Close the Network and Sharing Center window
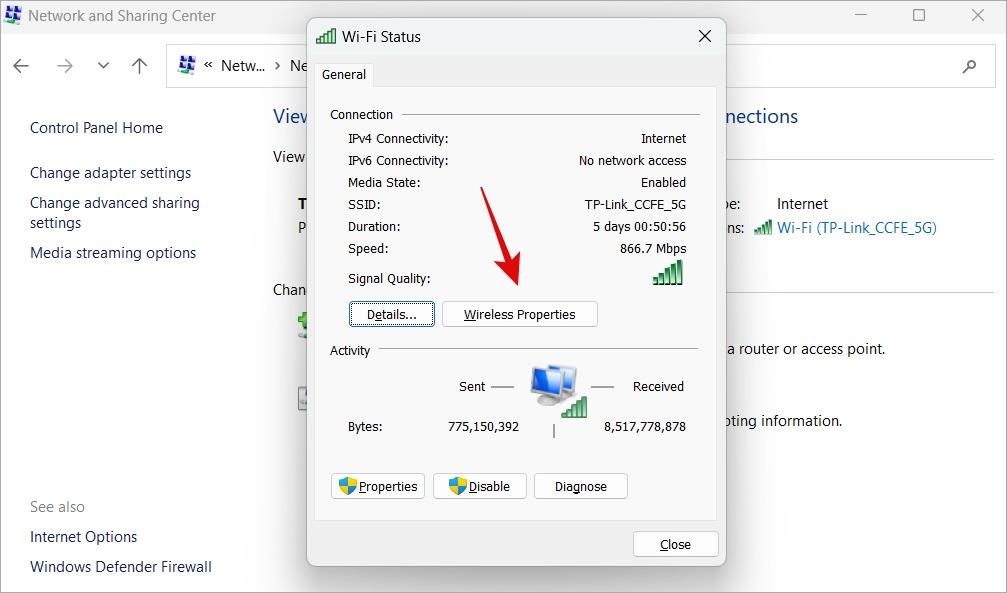The width and height of the screenshot is (1007, 593). point(977,15)
